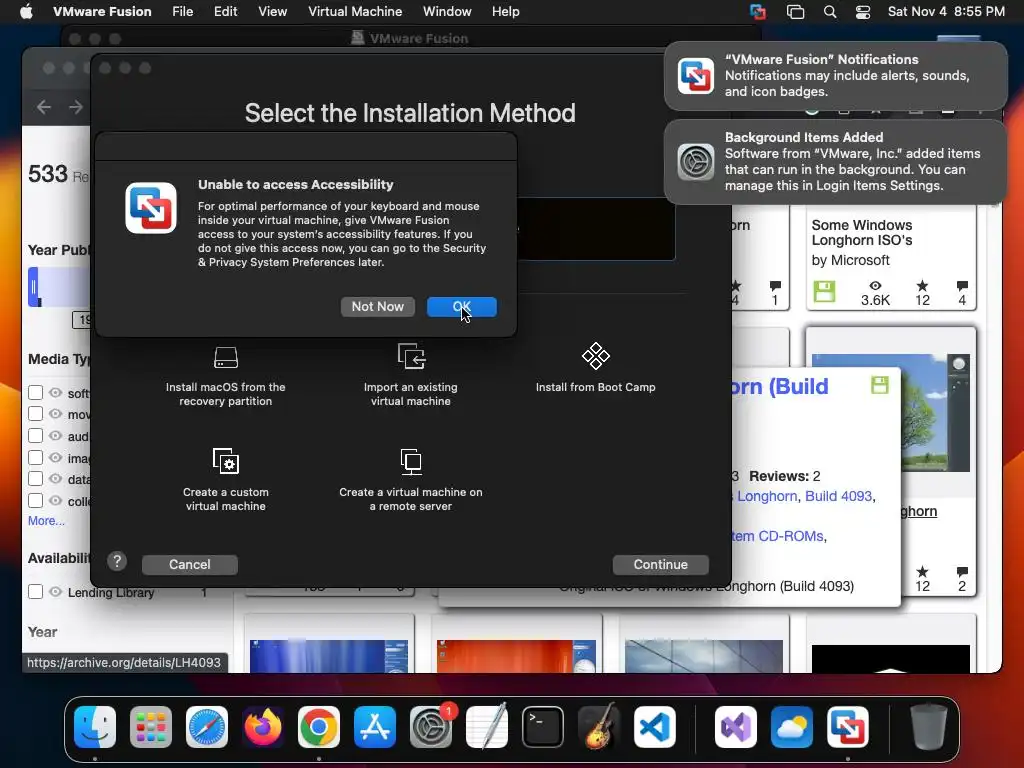Open Spotlight search in the menu bar
This screenshot has height=768, width=1024.
click(829, 12)
